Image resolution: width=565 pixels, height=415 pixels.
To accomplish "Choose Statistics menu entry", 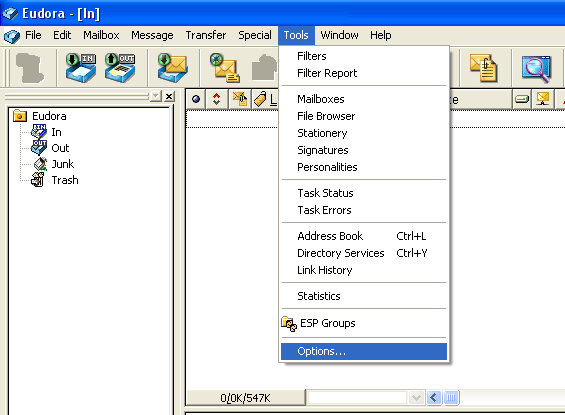I will pyautogui.click(x=364, y=296).
